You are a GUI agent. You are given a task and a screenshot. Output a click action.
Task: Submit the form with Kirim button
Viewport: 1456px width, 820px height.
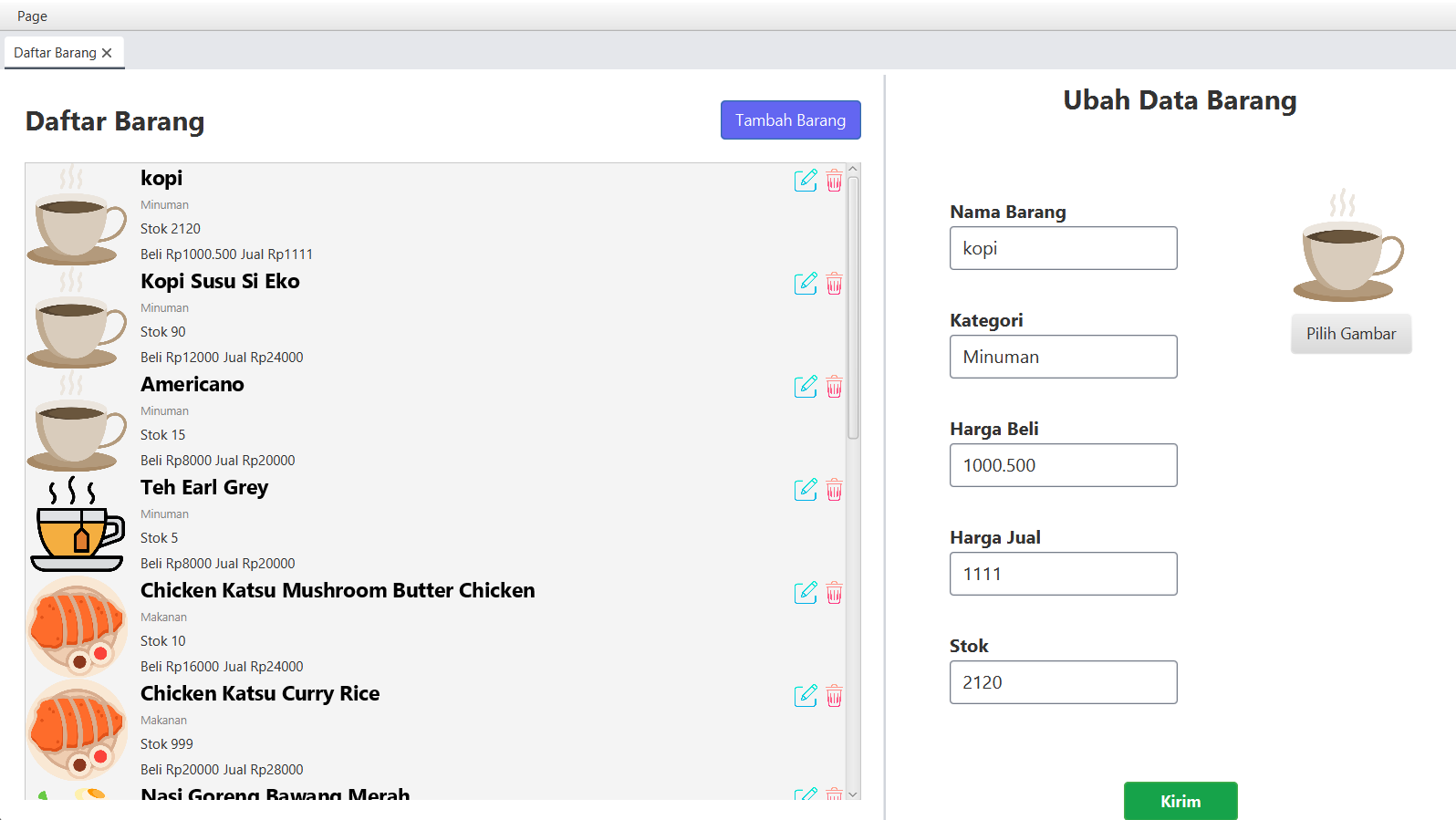click(1180, 801)
